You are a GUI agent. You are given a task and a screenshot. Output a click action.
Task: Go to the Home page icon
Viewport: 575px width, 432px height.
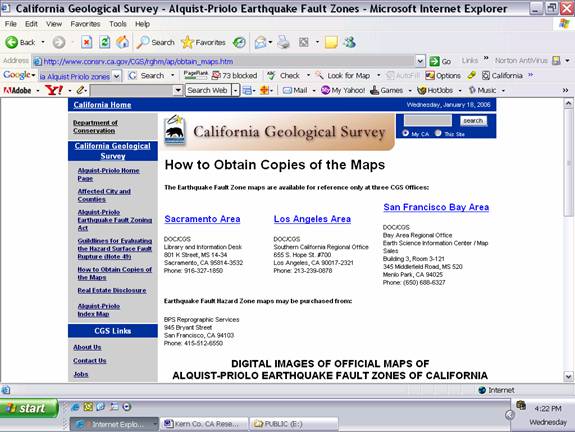coord(122,43)
